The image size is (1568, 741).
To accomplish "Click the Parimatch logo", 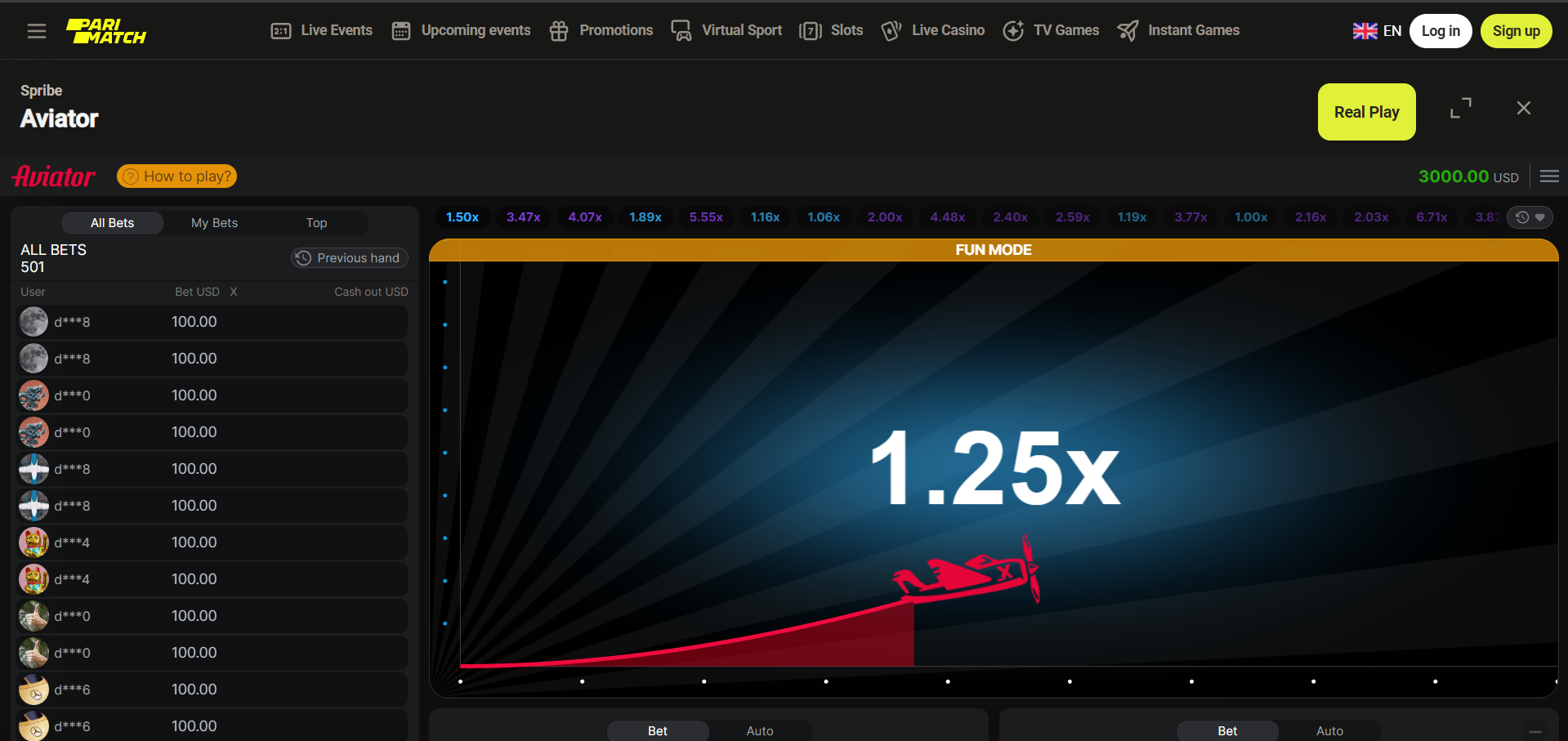I will tap(106, 31).
